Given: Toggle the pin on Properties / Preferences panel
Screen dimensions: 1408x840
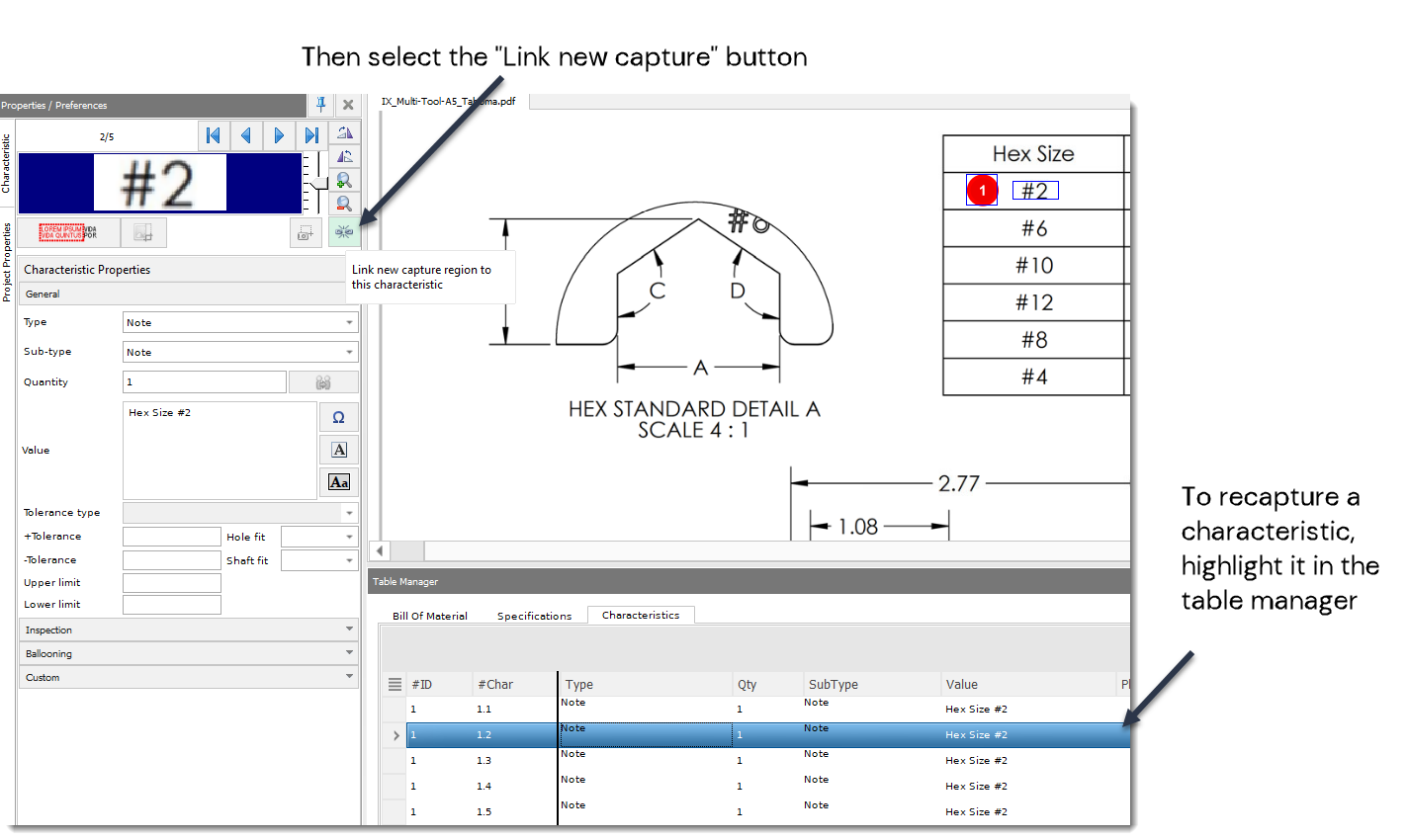Looking at the screenshot, I should pos(320,105).
